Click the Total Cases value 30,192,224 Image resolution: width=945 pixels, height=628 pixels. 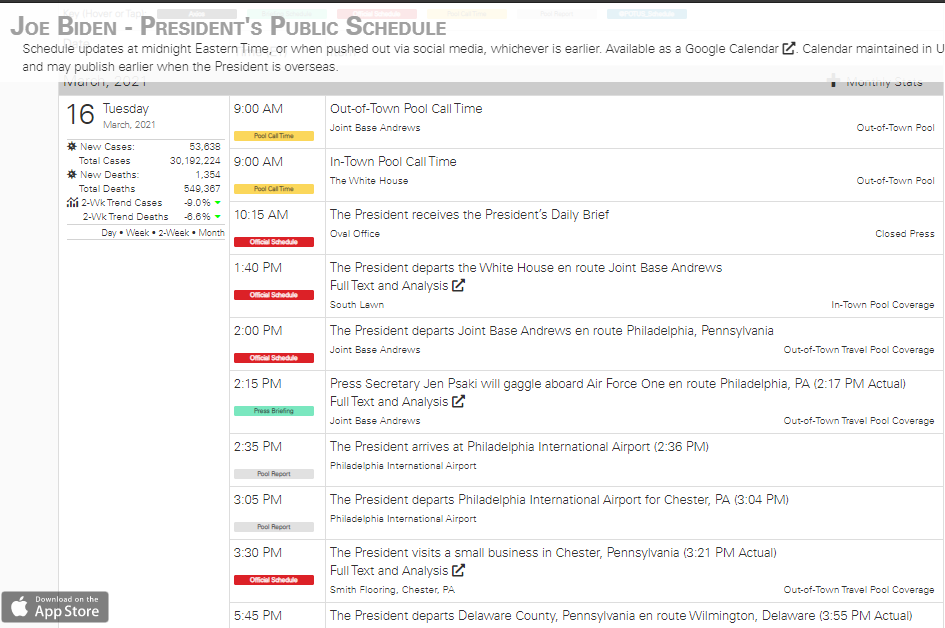195,161
